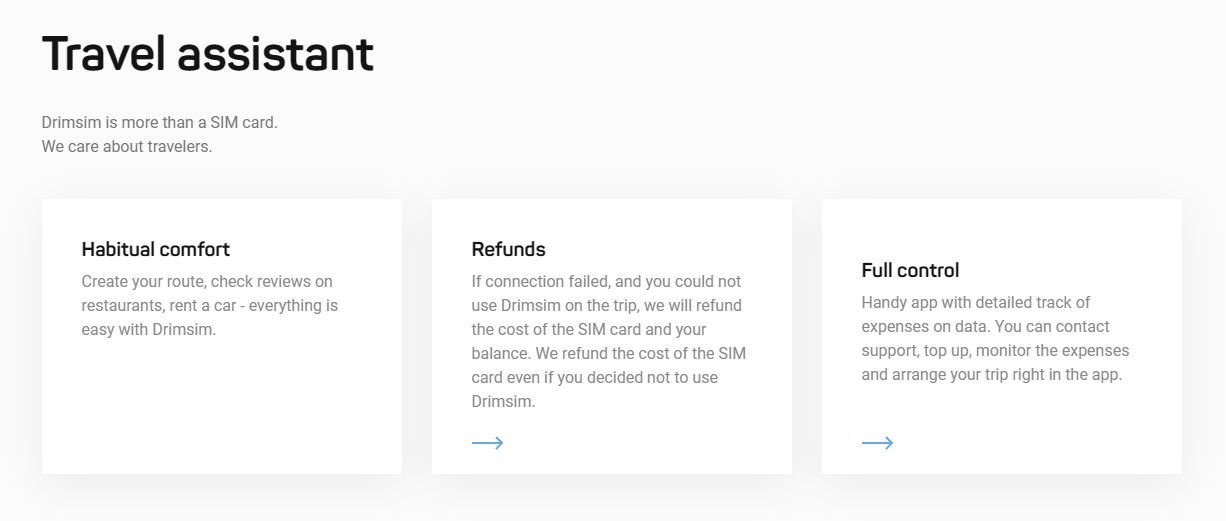Viewport: 1226px width, 521px height.
Task: Click the Travel assistant heading
Action: coord(208,54)
